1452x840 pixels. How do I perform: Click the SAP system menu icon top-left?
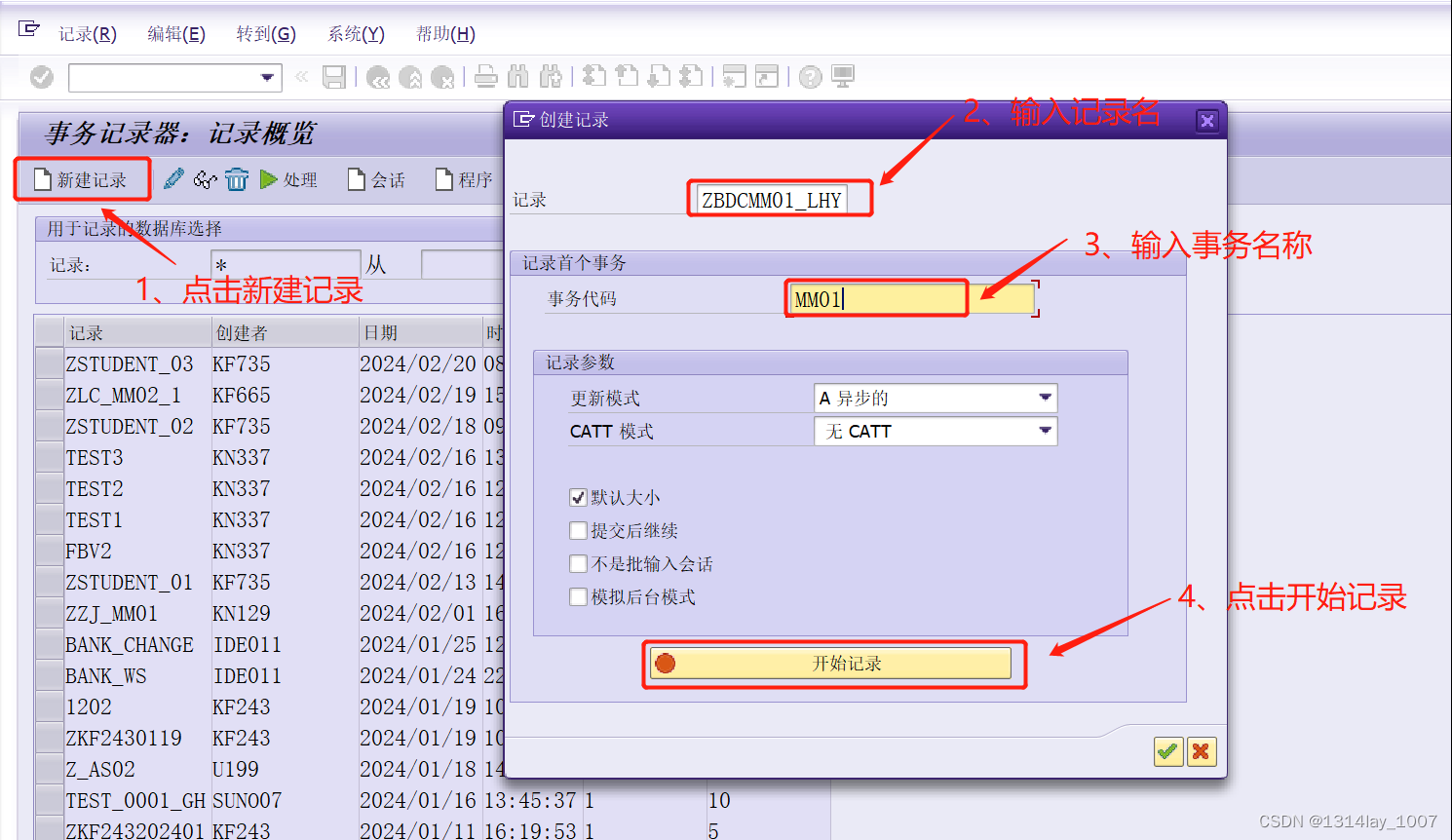coord(29,29)
